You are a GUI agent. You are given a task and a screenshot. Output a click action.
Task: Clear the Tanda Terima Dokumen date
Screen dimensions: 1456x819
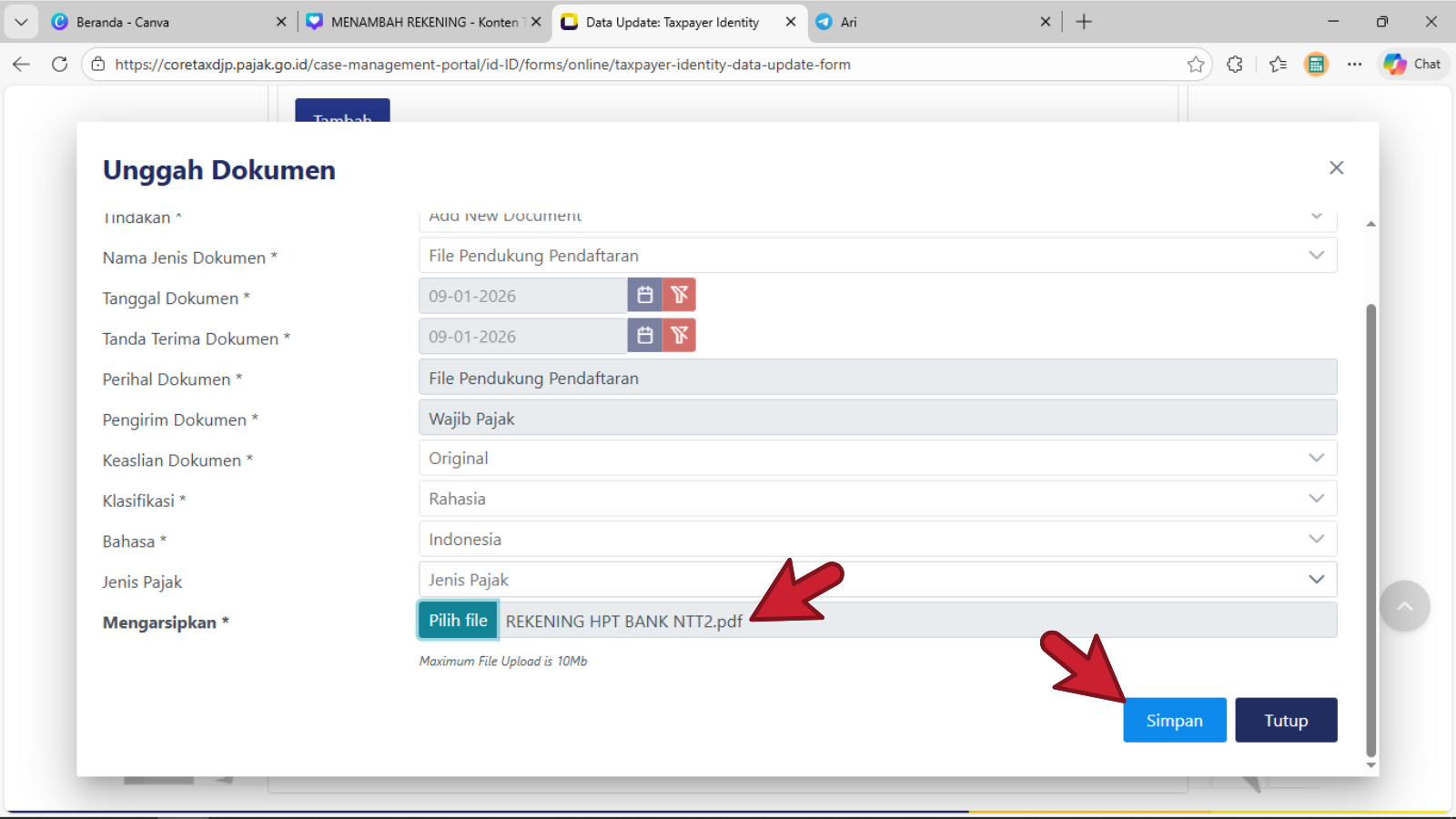(x=679, y=336)
